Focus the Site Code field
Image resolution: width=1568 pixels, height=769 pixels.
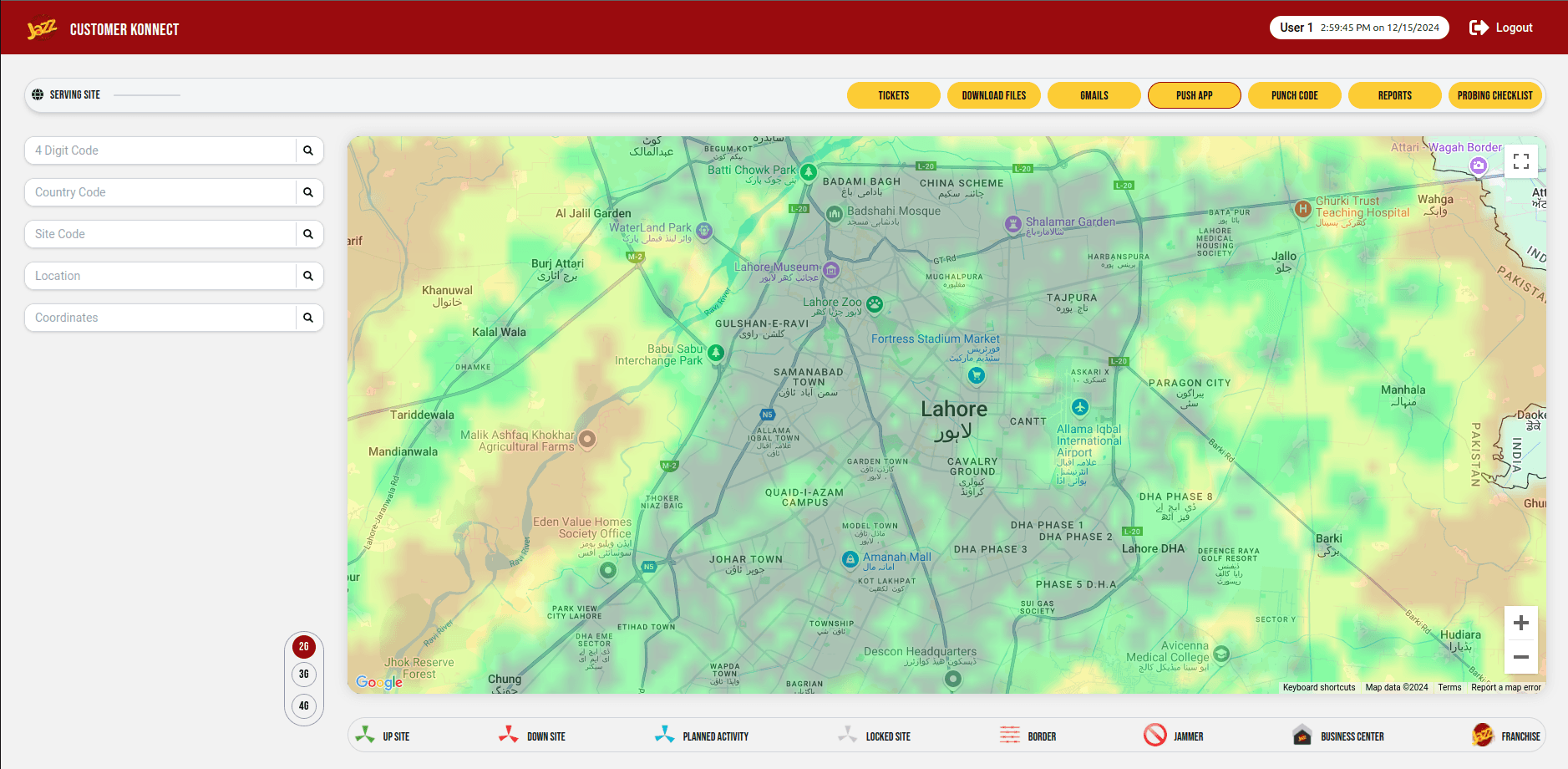click(160, 234)
